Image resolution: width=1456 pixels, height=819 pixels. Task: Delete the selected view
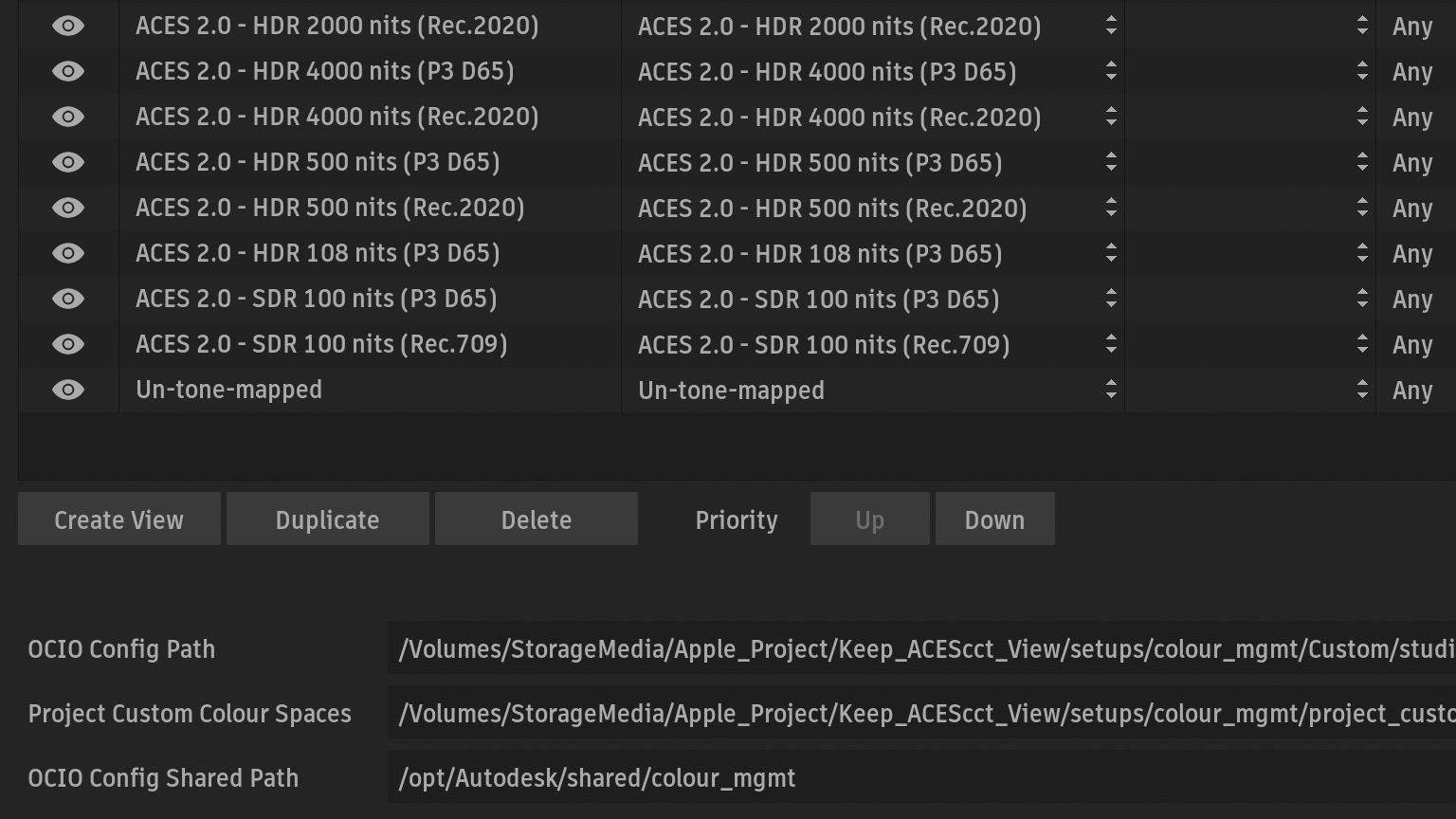point(537,519)
